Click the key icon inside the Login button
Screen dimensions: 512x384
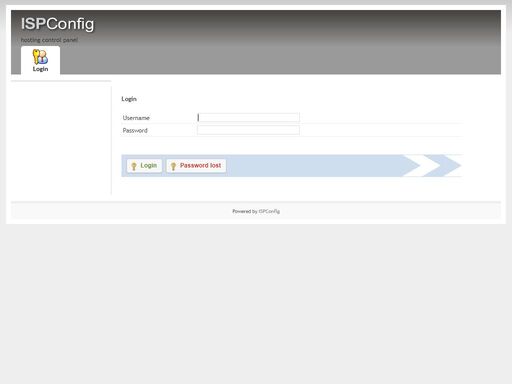134,166
